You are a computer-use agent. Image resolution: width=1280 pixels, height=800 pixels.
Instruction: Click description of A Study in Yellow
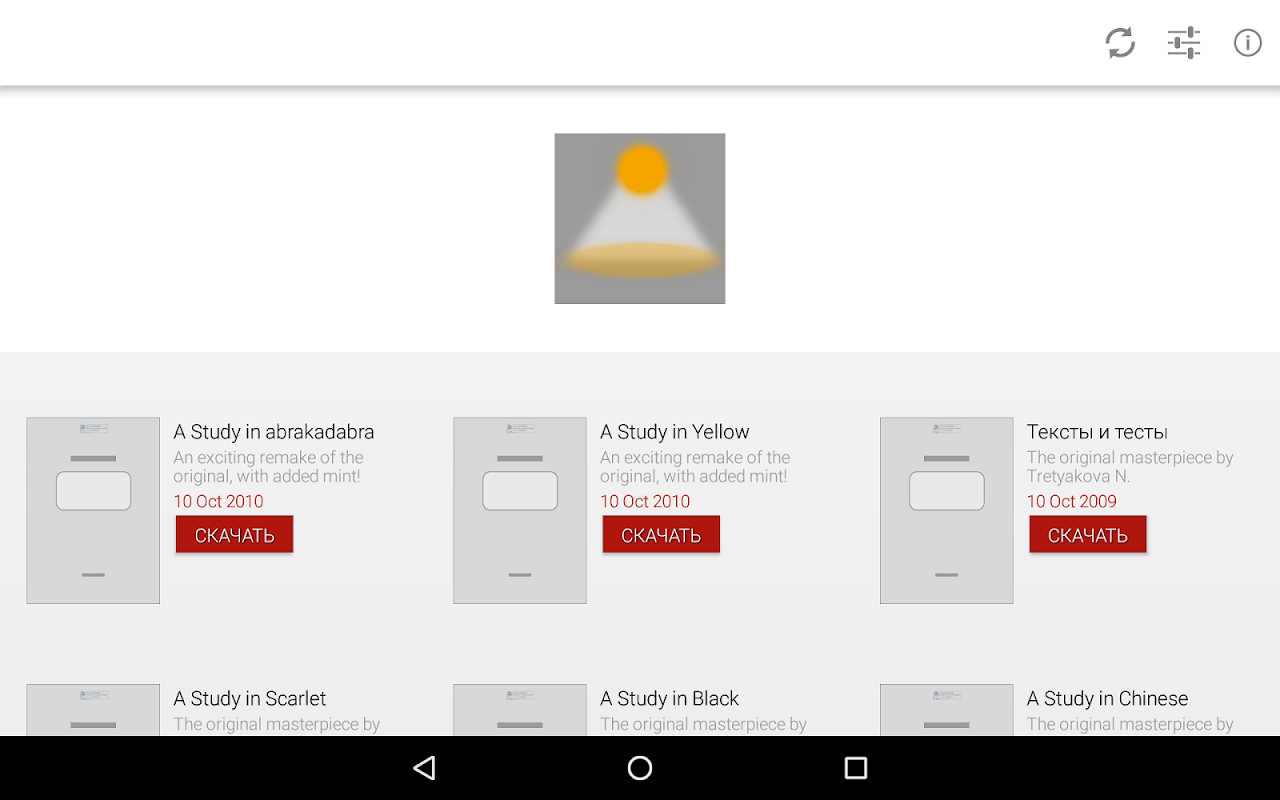tap(695, 467)
